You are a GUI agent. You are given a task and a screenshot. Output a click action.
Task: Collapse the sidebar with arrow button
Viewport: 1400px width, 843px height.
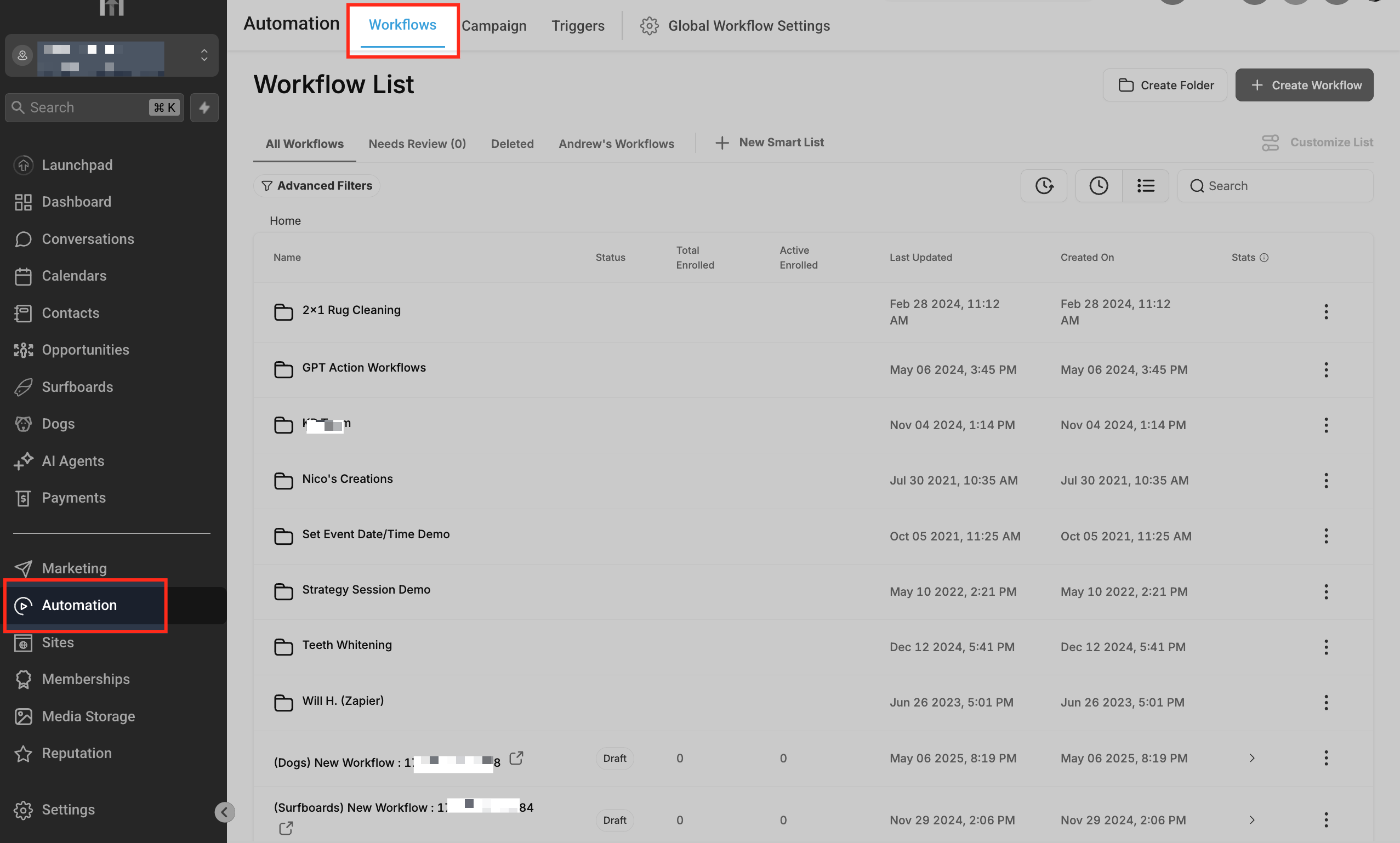coord(224,812)
